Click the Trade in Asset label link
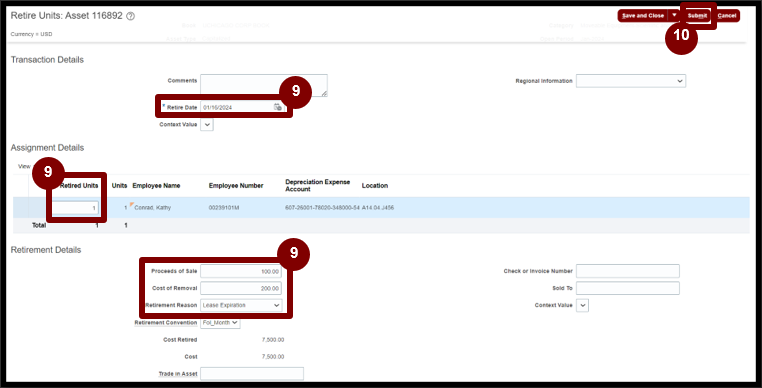This screenshot has width=762, height=388. pyautogui.click(x=178, y=374)
